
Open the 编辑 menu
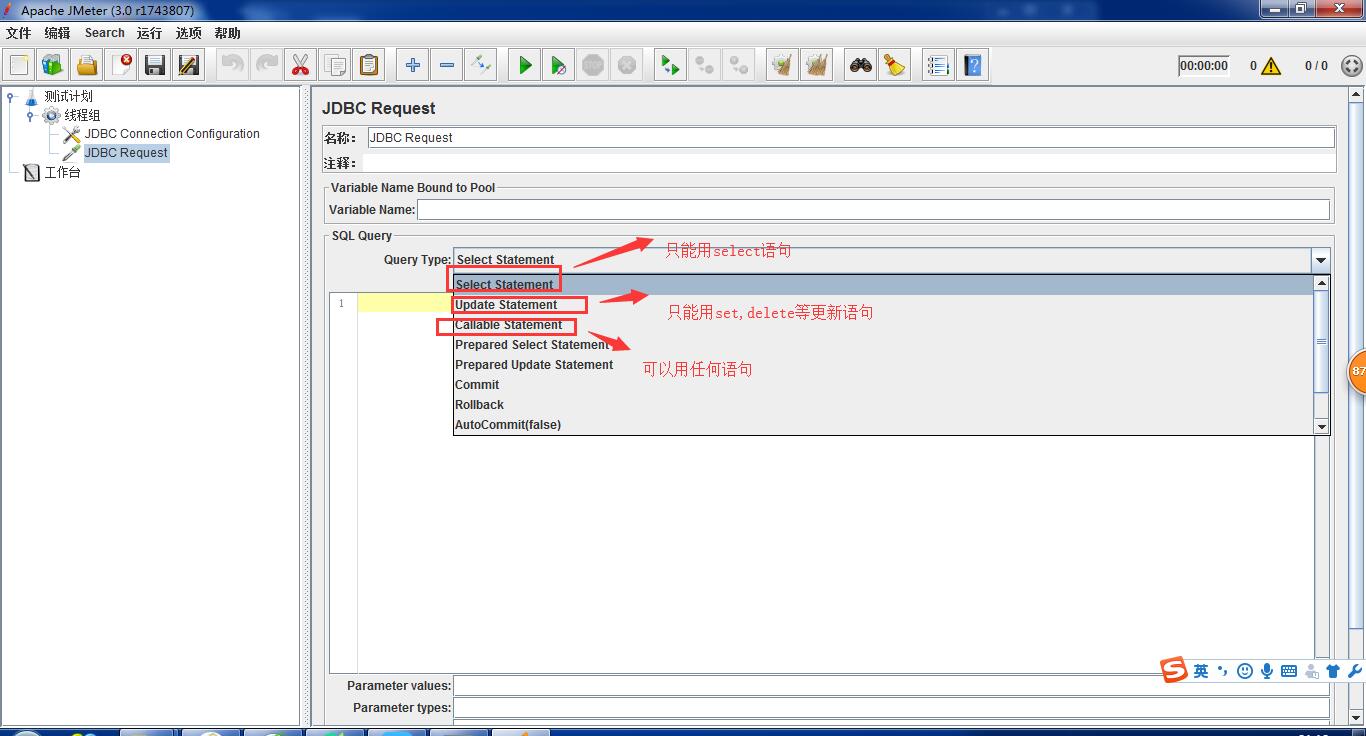click(58, 33)
